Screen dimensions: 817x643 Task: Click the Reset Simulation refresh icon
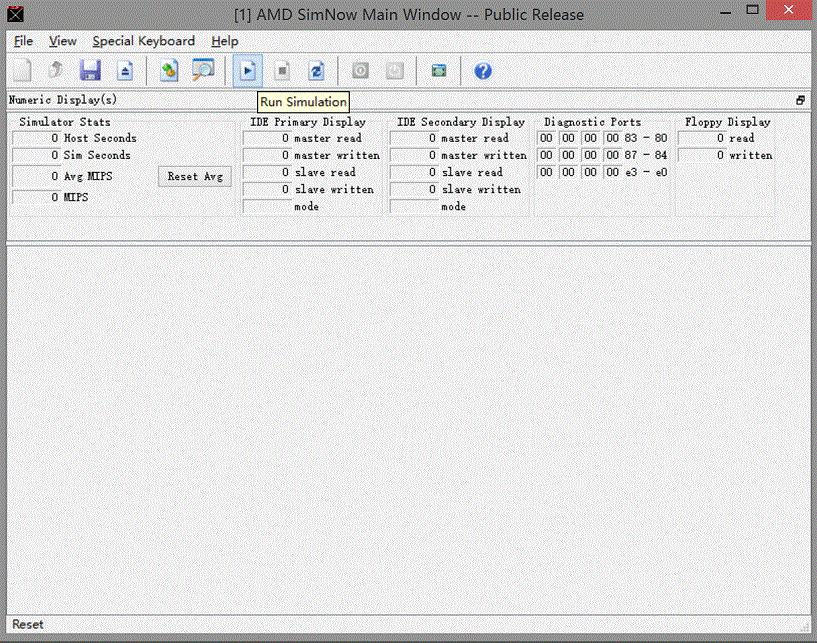point(317,70)
